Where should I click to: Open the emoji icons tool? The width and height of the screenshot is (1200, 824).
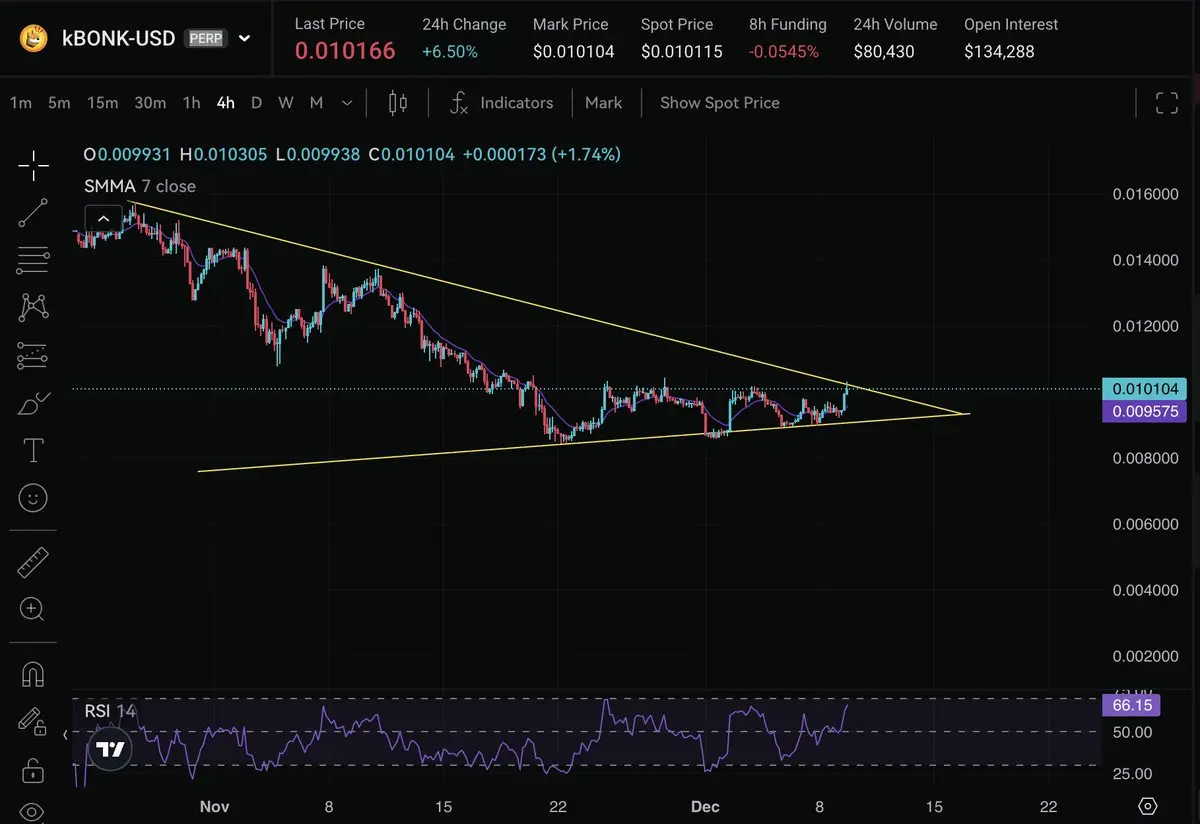[33, 497]
